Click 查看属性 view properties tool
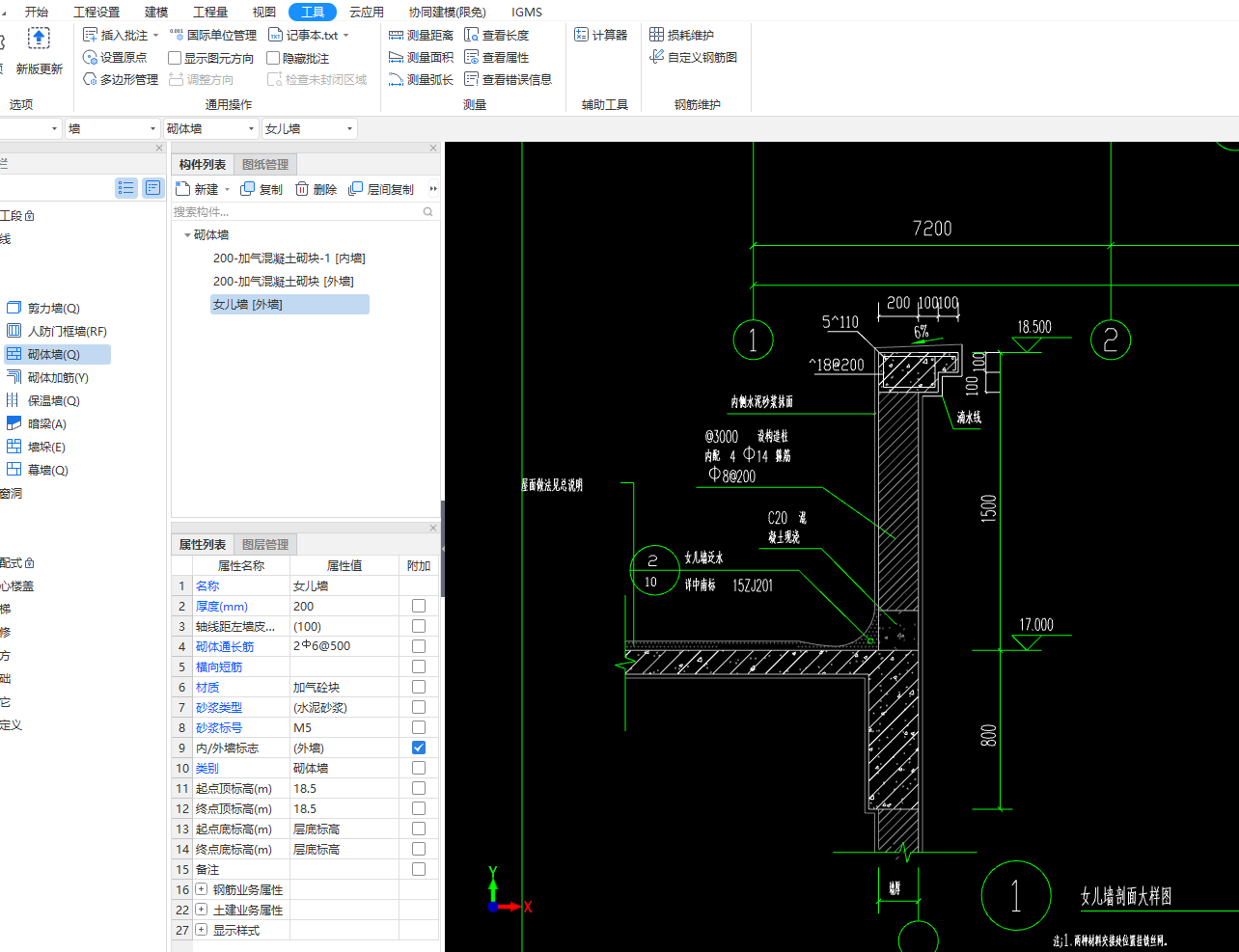Viewport: 1239px width, 952px height. [x=497, y=58]
